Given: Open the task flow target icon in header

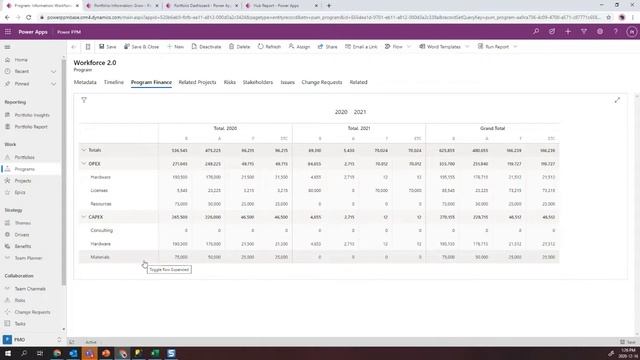Looking at the screenshot, I should tap(552, 31).
